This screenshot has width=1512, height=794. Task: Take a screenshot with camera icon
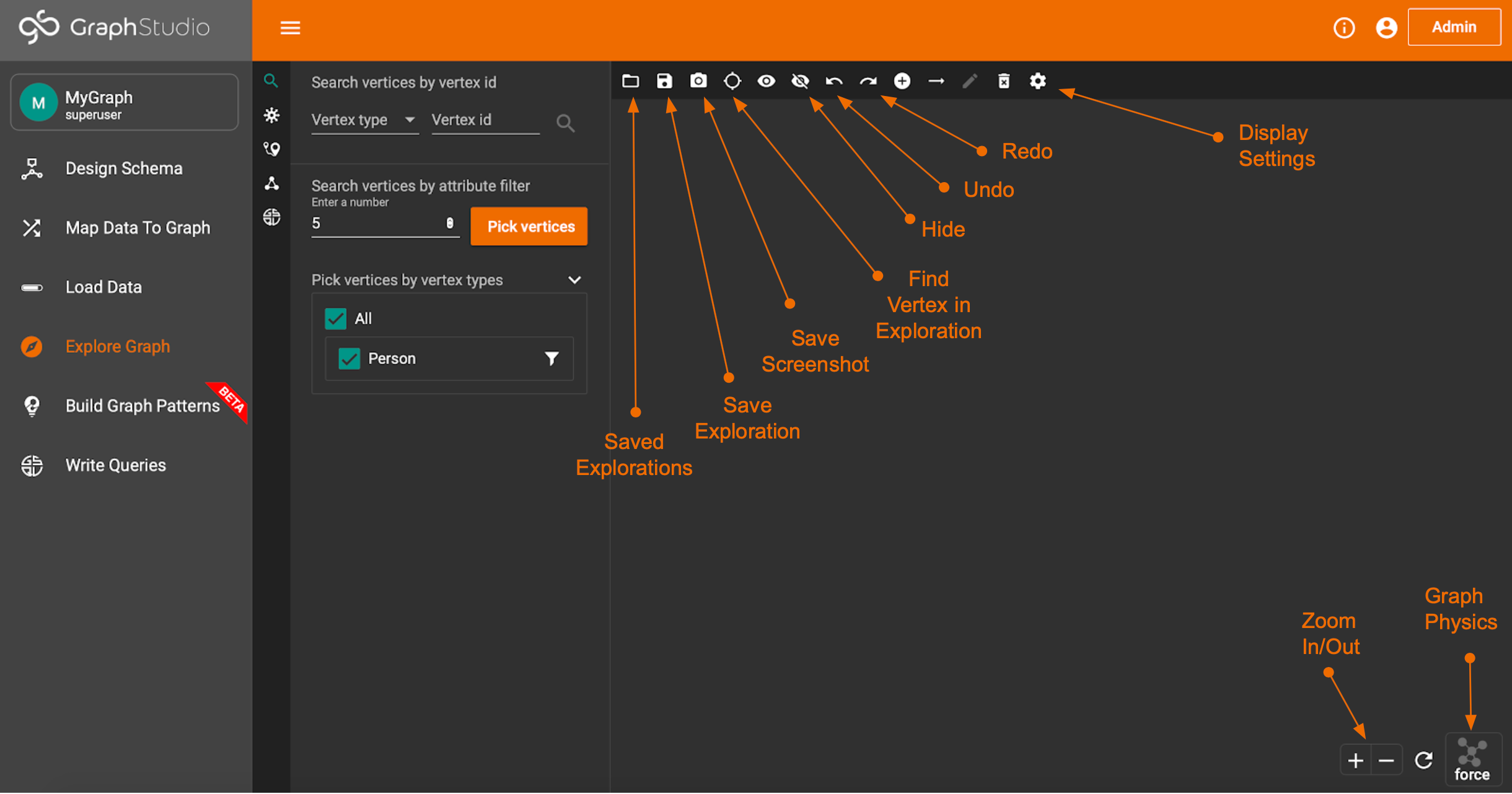click(698, 81)
